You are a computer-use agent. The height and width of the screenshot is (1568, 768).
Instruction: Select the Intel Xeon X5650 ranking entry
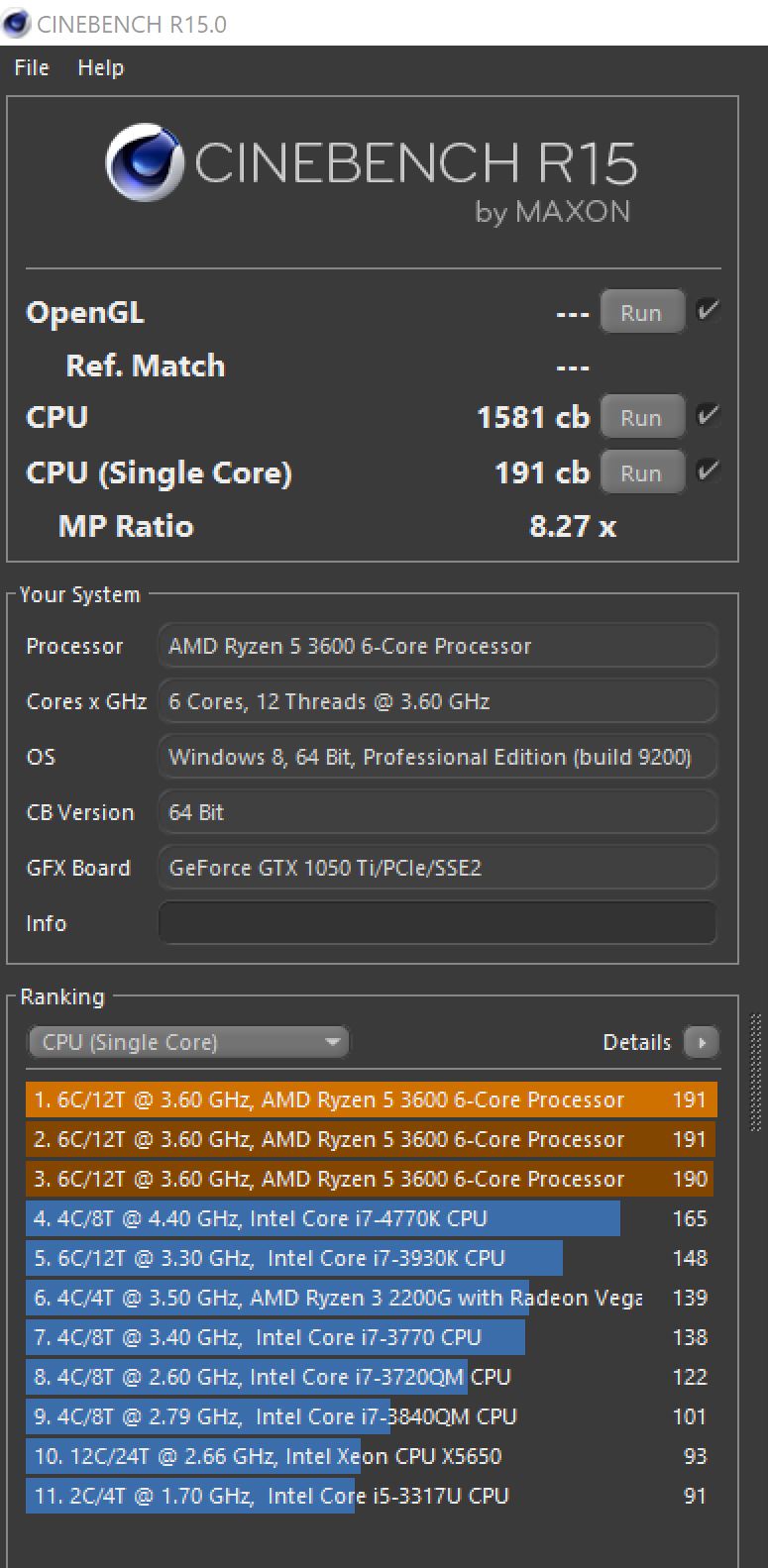(371, 1456)
